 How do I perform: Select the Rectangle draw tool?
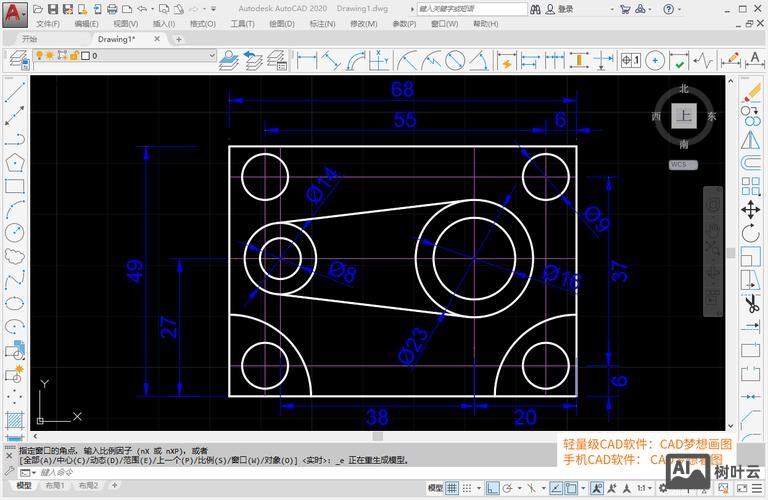tap(14, 185)
